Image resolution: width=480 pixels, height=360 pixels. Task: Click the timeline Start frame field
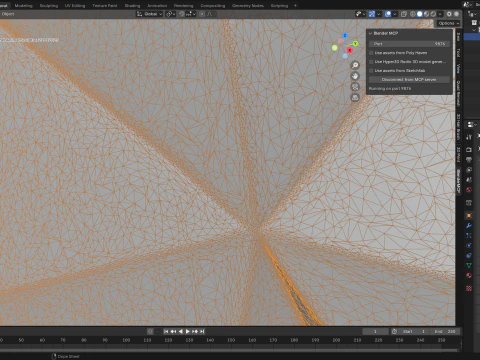(x=414, y=331)
